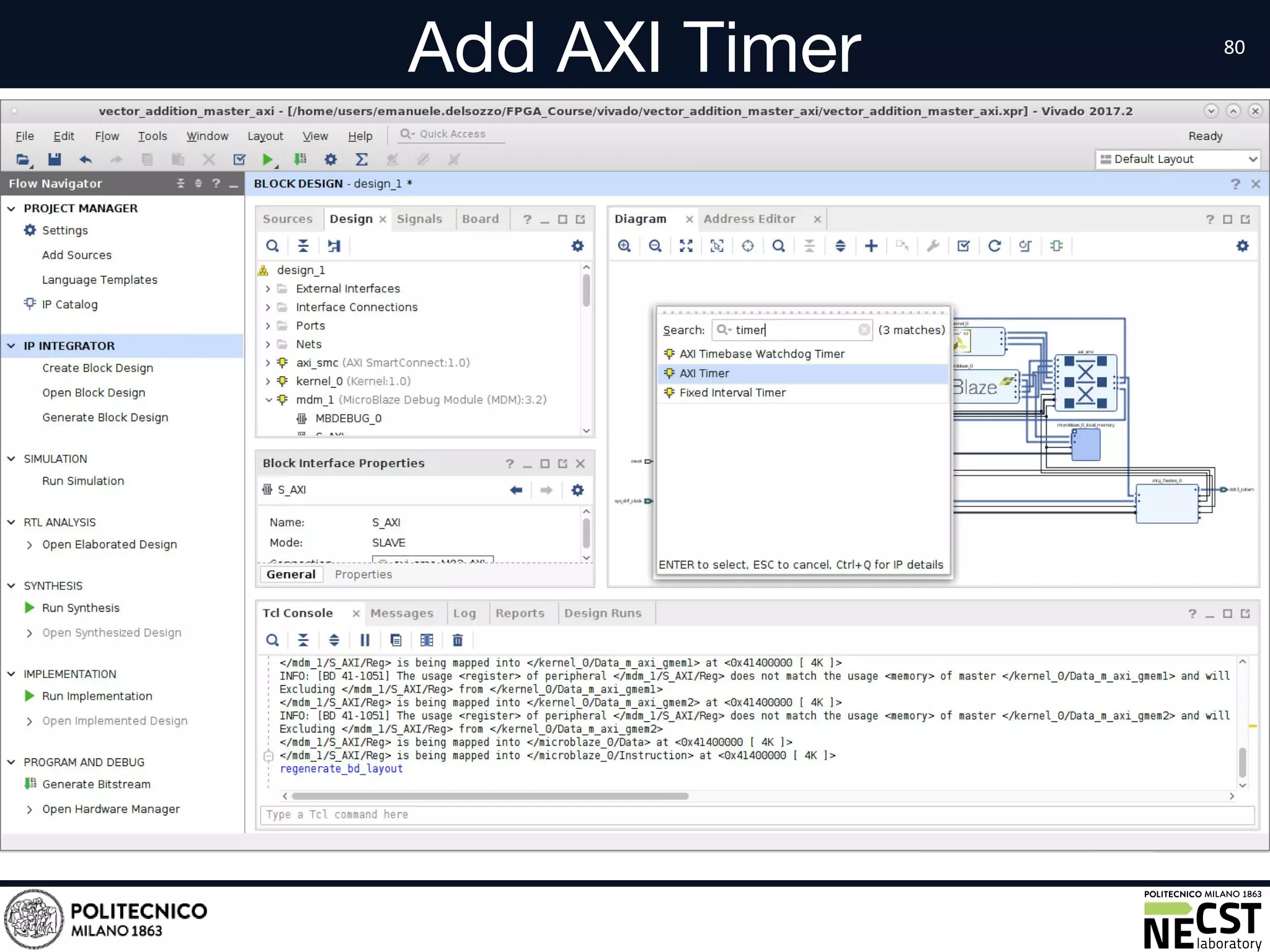Click Create Block Design link
This screenshot has height=952, width=1270.
pyautogui.click(x=97, y=368)
